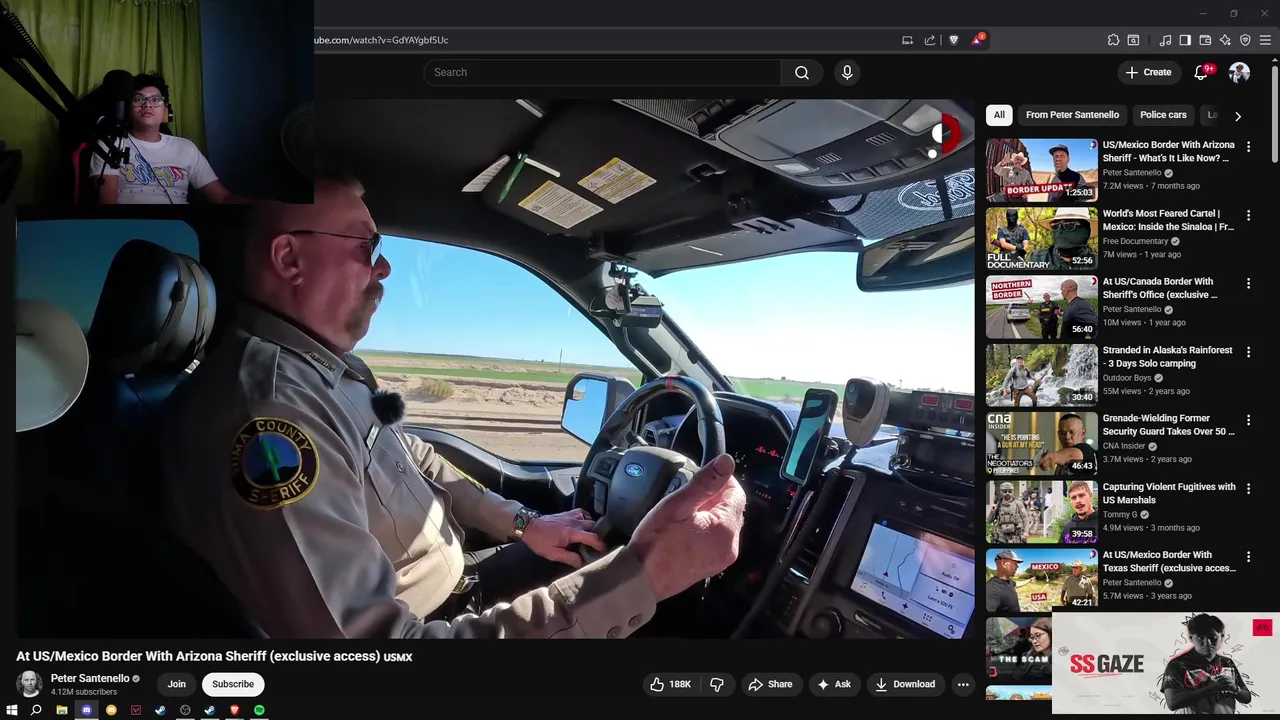Viewport: 1280px width, 720px height.
Task: Click the Ask button under video
Action: coord(834,684)
